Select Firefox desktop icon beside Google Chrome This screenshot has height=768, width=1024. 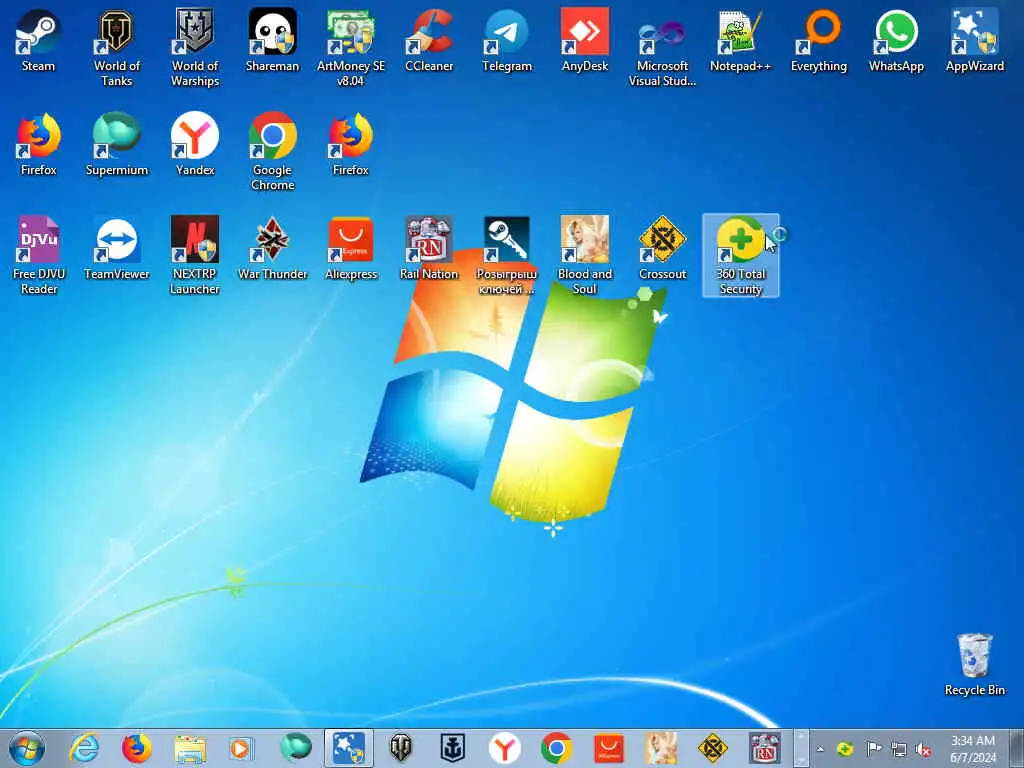[x=351, y=145]
